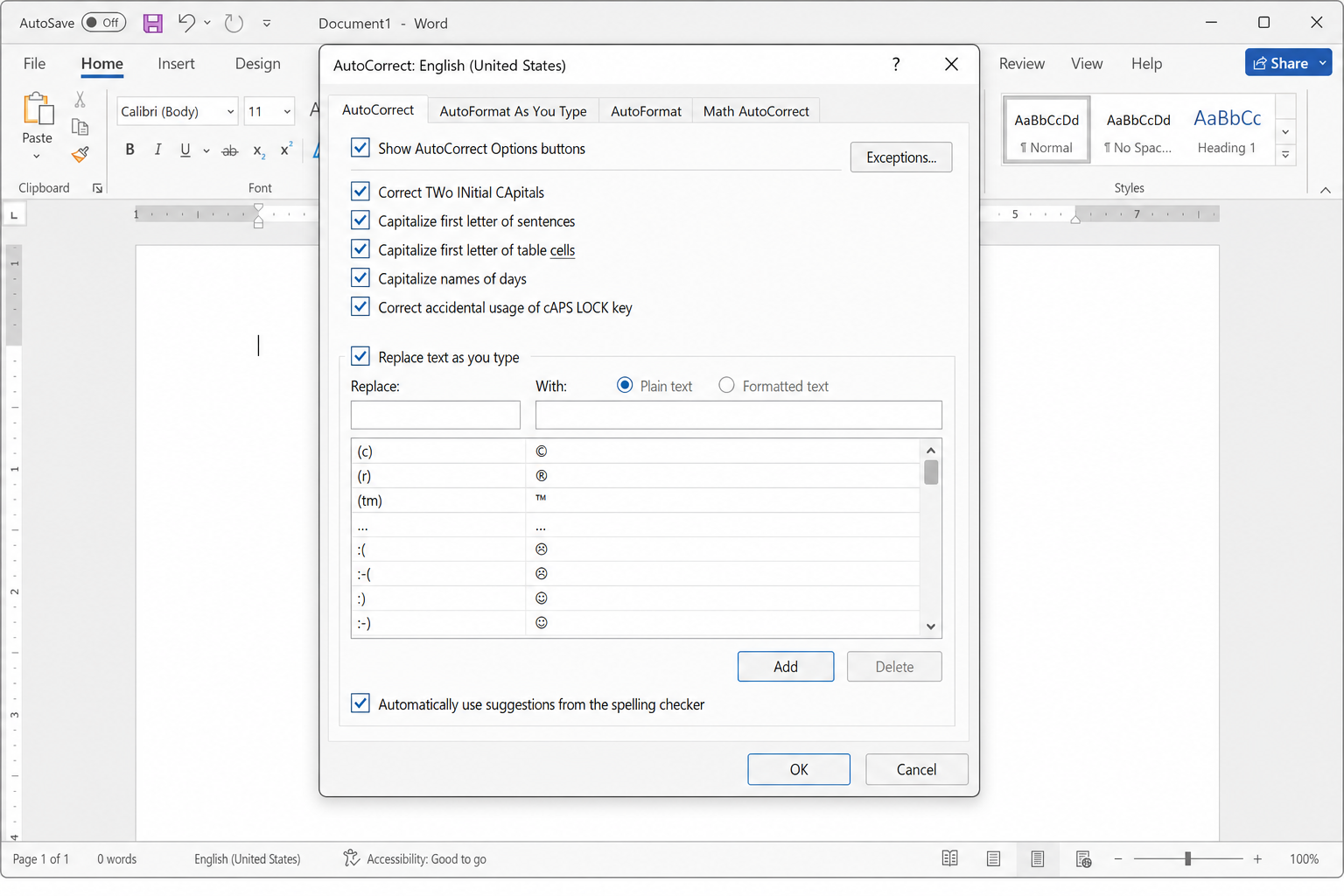
Task: Switch to Web Layout view icon
Action: coord(1083,859)
